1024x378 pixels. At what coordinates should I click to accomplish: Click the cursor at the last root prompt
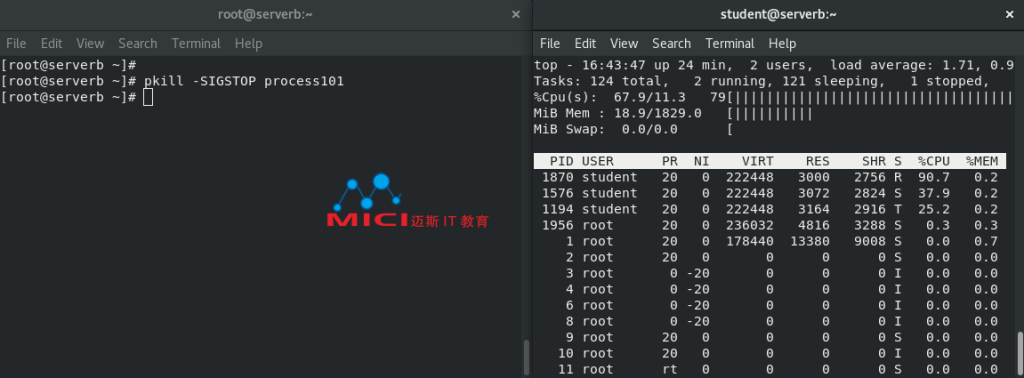(x=148, y=97)
